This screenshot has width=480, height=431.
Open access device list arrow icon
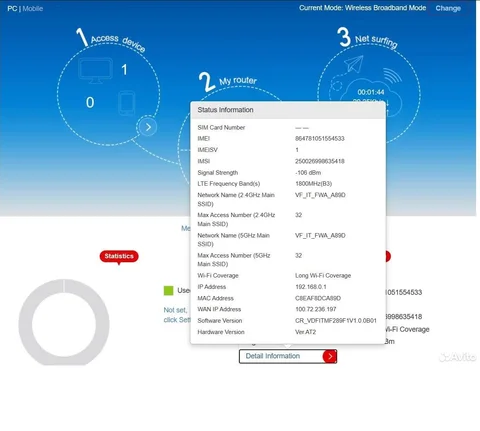[148, 127]
